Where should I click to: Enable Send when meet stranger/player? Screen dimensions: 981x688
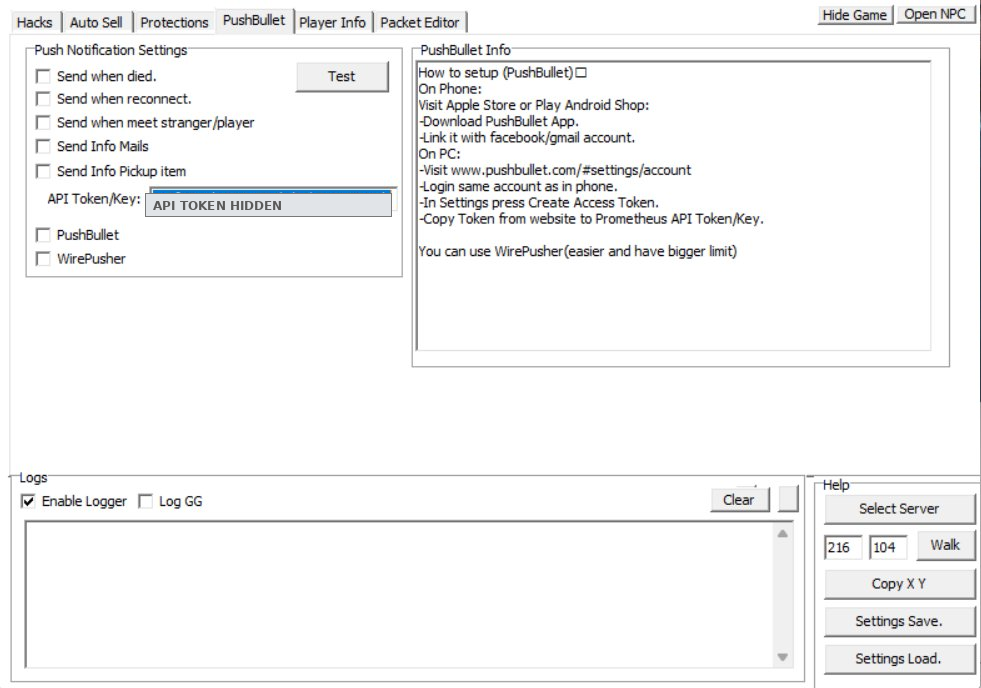[43, 123]
